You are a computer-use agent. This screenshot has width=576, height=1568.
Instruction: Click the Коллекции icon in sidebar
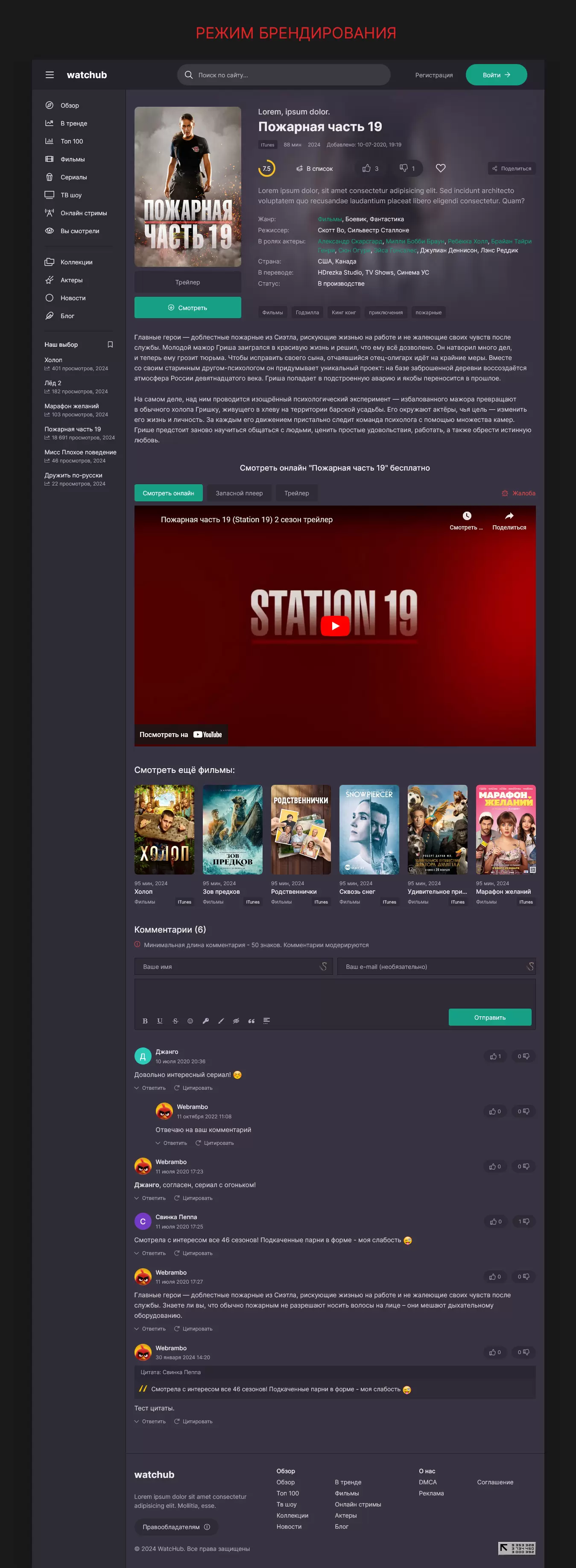[50, 262]
